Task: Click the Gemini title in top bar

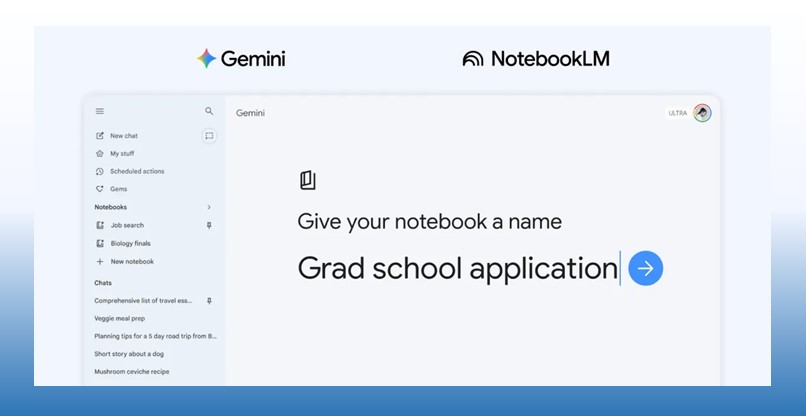Action: tap(250, 113)
